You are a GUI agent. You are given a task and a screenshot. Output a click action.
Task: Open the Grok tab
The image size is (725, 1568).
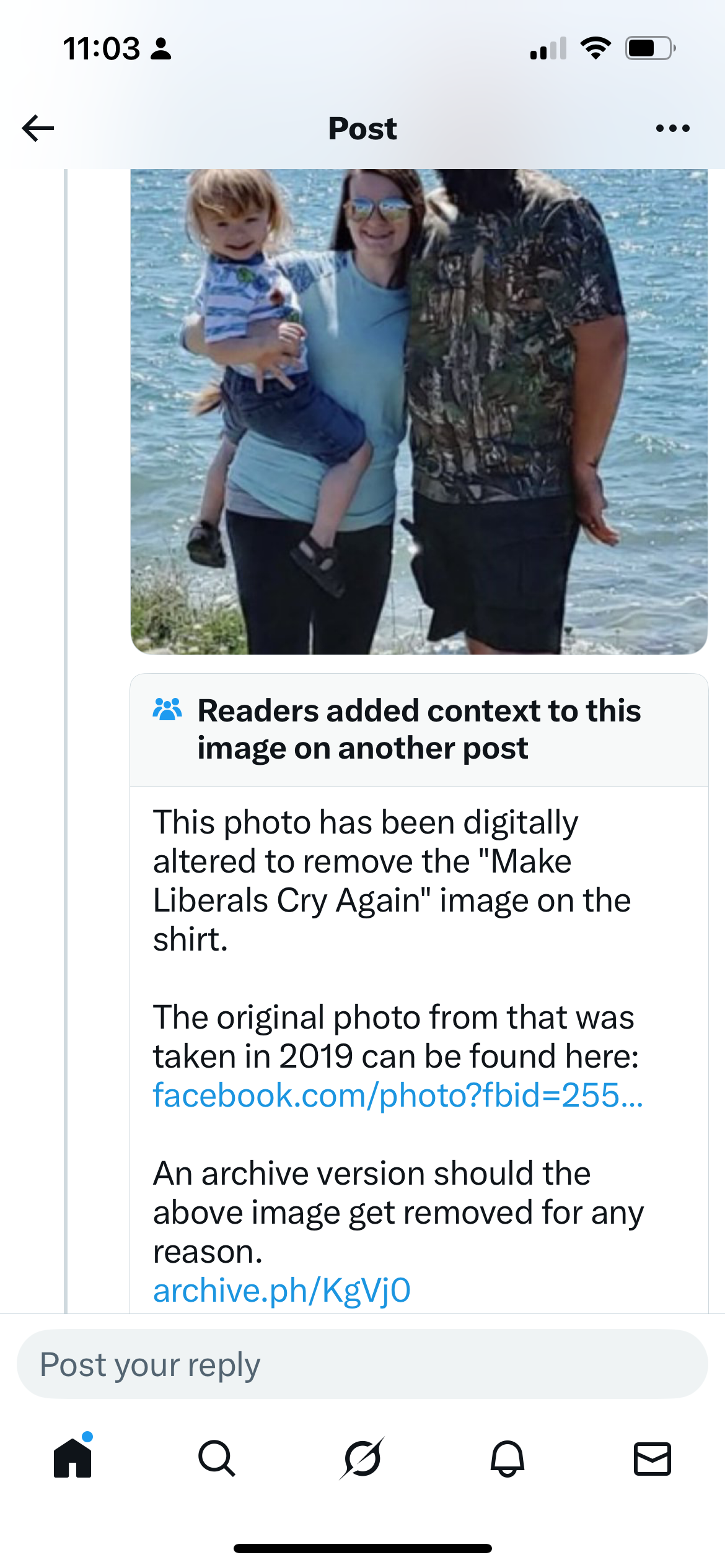click(362, 1458)
